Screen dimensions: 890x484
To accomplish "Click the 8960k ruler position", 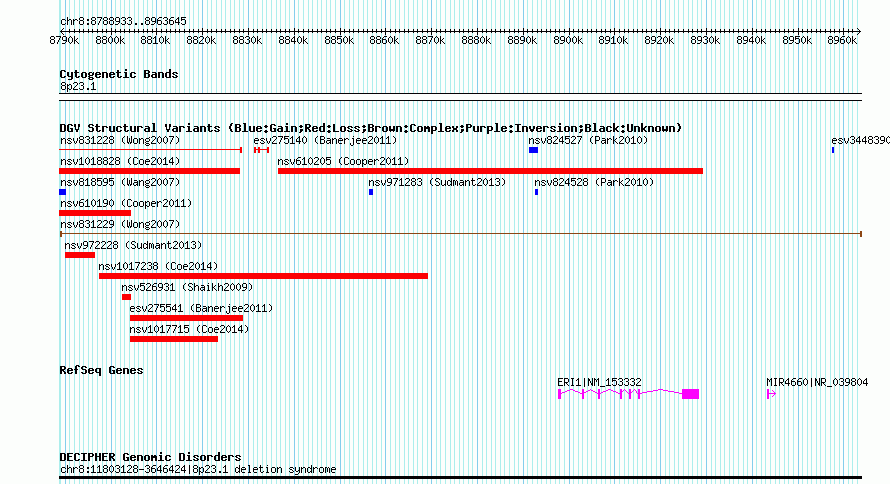I will click(842, 40).
